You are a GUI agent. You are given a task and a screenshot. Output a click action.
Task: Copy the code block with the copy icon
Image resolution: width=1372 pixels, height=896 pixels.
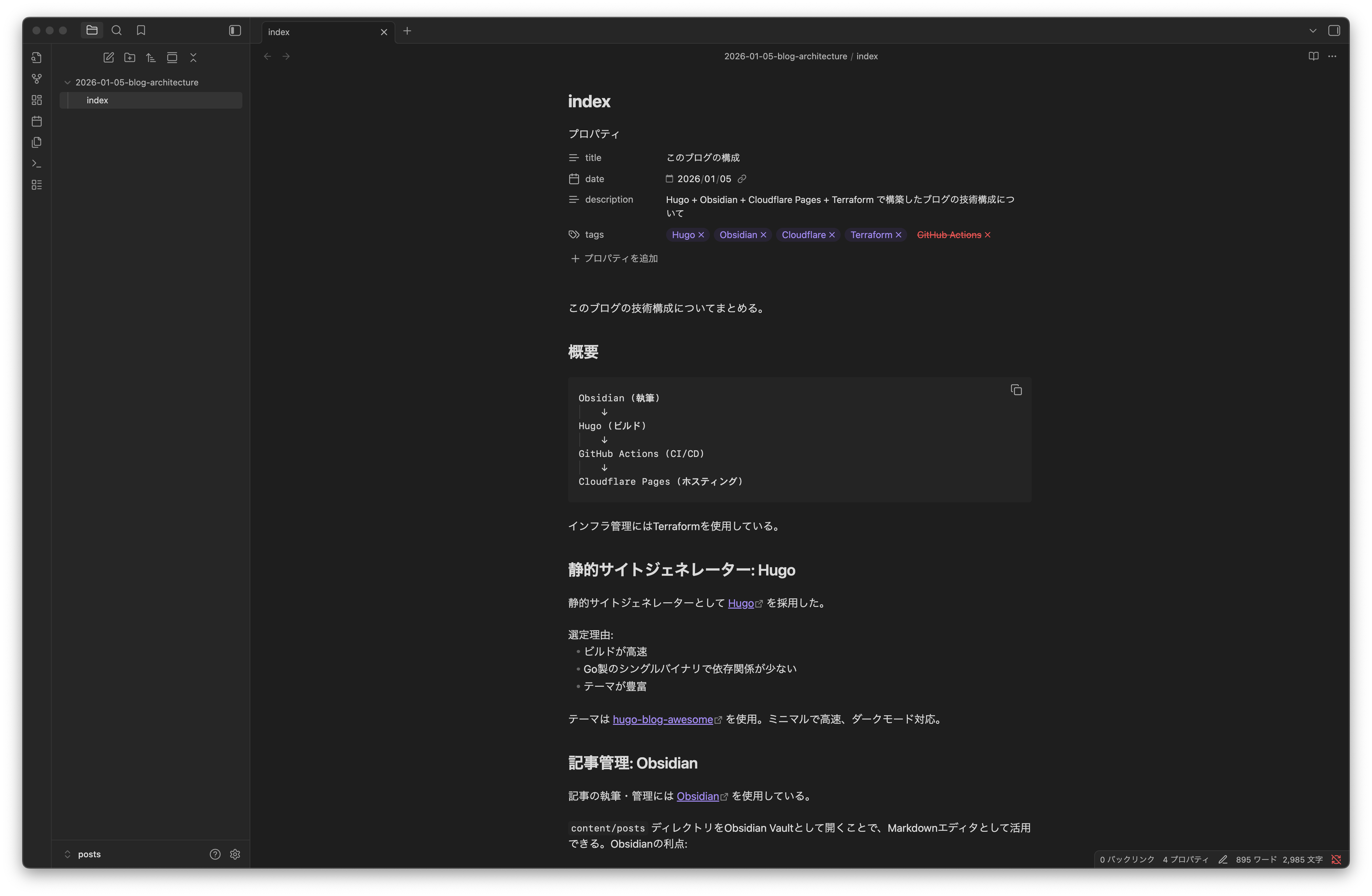(x=1016, y=390)
